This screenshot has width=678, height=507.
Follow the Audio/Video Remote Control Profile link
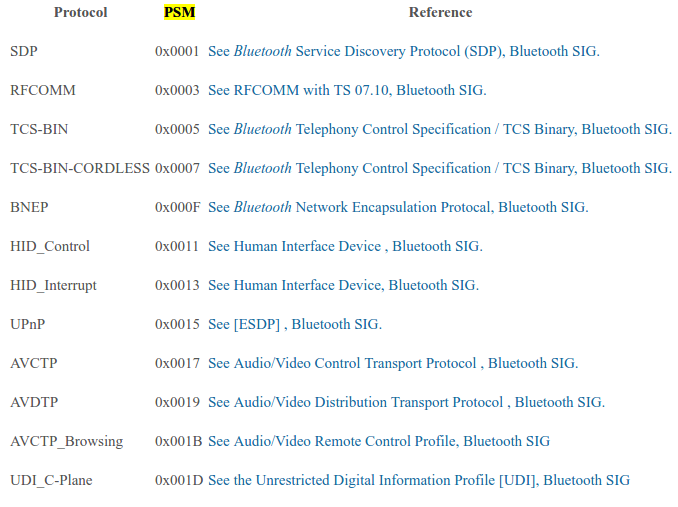click(379, 441)
